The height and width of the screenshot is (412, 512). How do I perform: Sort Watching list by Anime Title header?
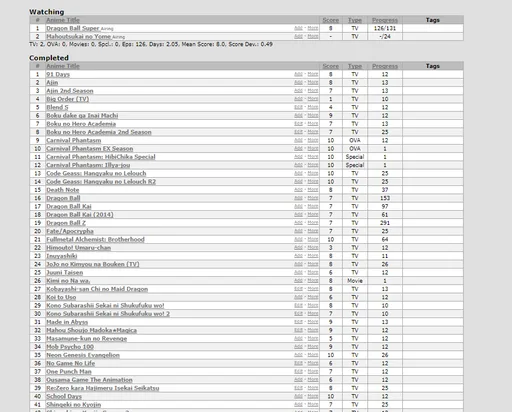pyautogui.click(x=63, y=20)
